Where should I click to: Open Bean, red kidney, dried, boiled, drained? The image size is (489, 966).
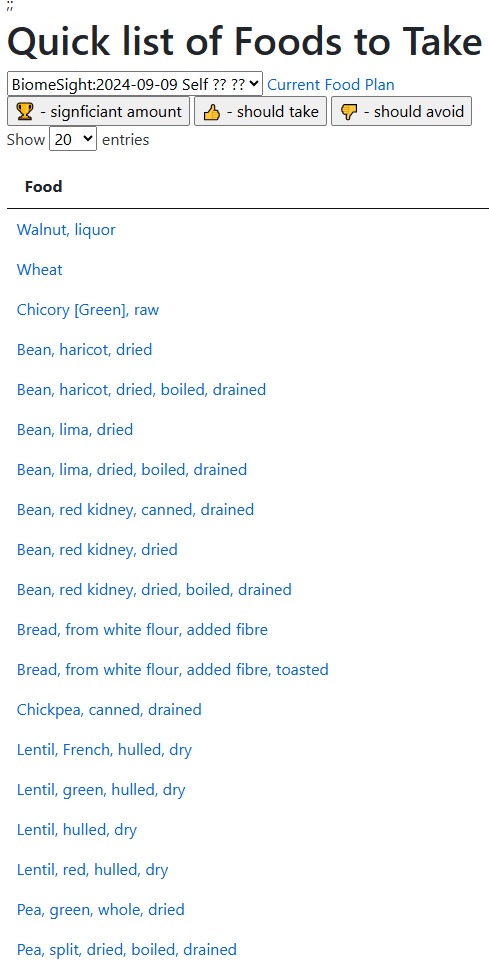coord(154,590)
